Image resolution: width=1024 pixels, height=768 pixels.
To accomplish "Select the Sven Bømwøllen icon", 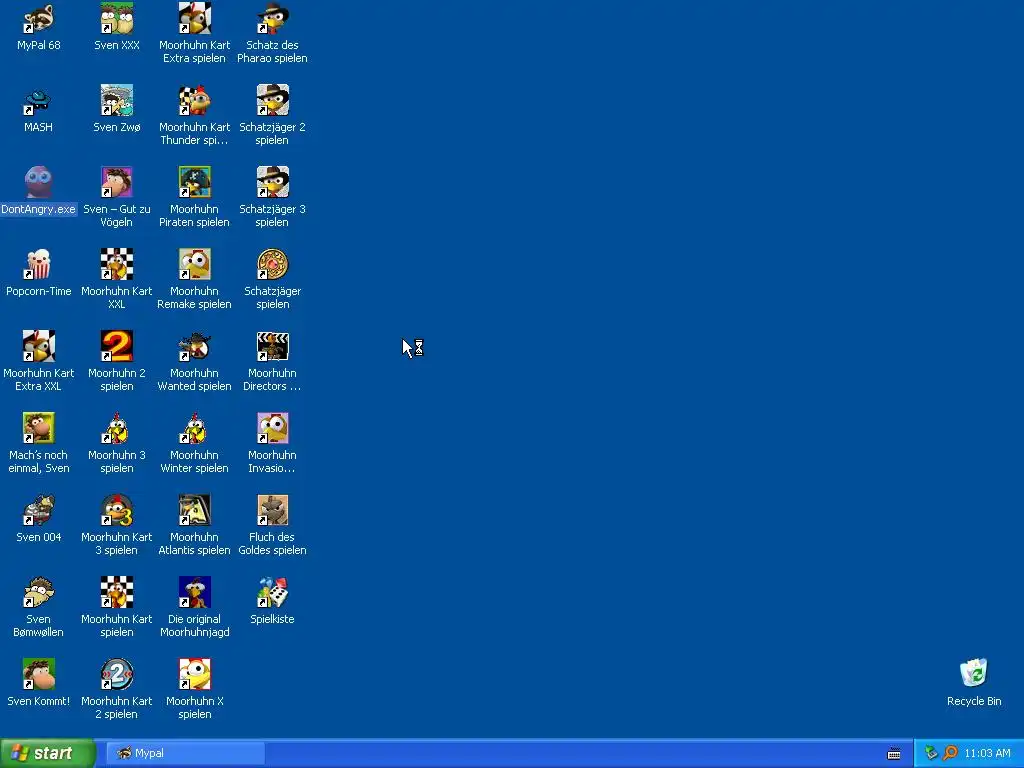I will (39, 592).
